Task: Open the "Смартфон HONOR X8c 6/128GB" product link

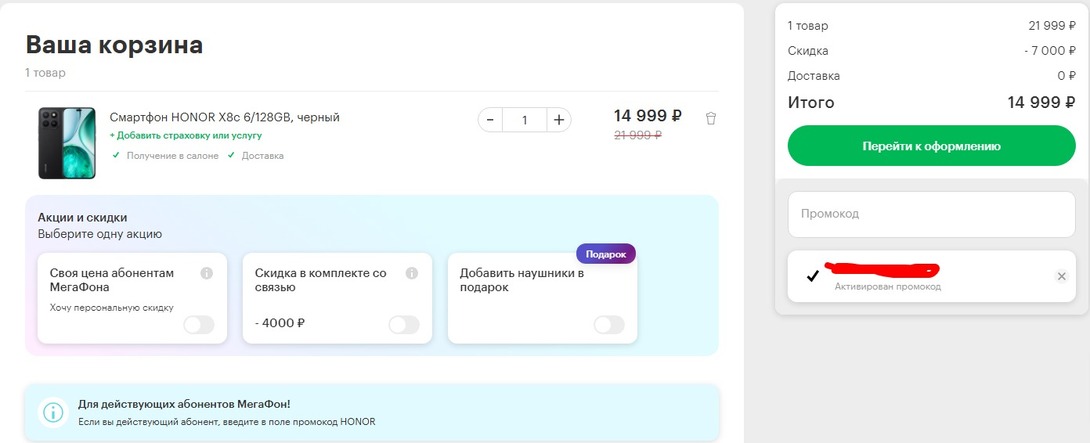Action: coord(225,117)
